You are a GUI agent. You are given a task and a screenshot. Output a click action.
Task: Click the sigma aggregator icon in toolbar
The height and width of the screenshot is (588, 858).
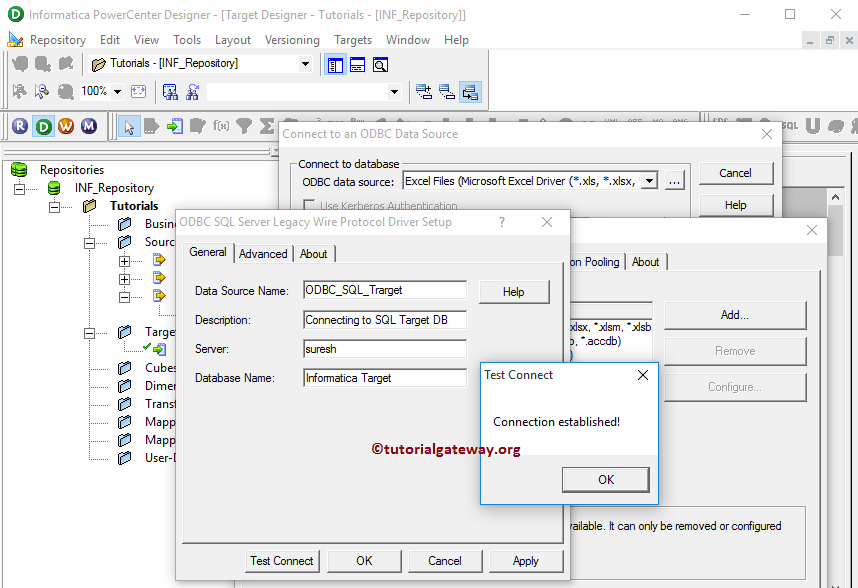[268, 125]
